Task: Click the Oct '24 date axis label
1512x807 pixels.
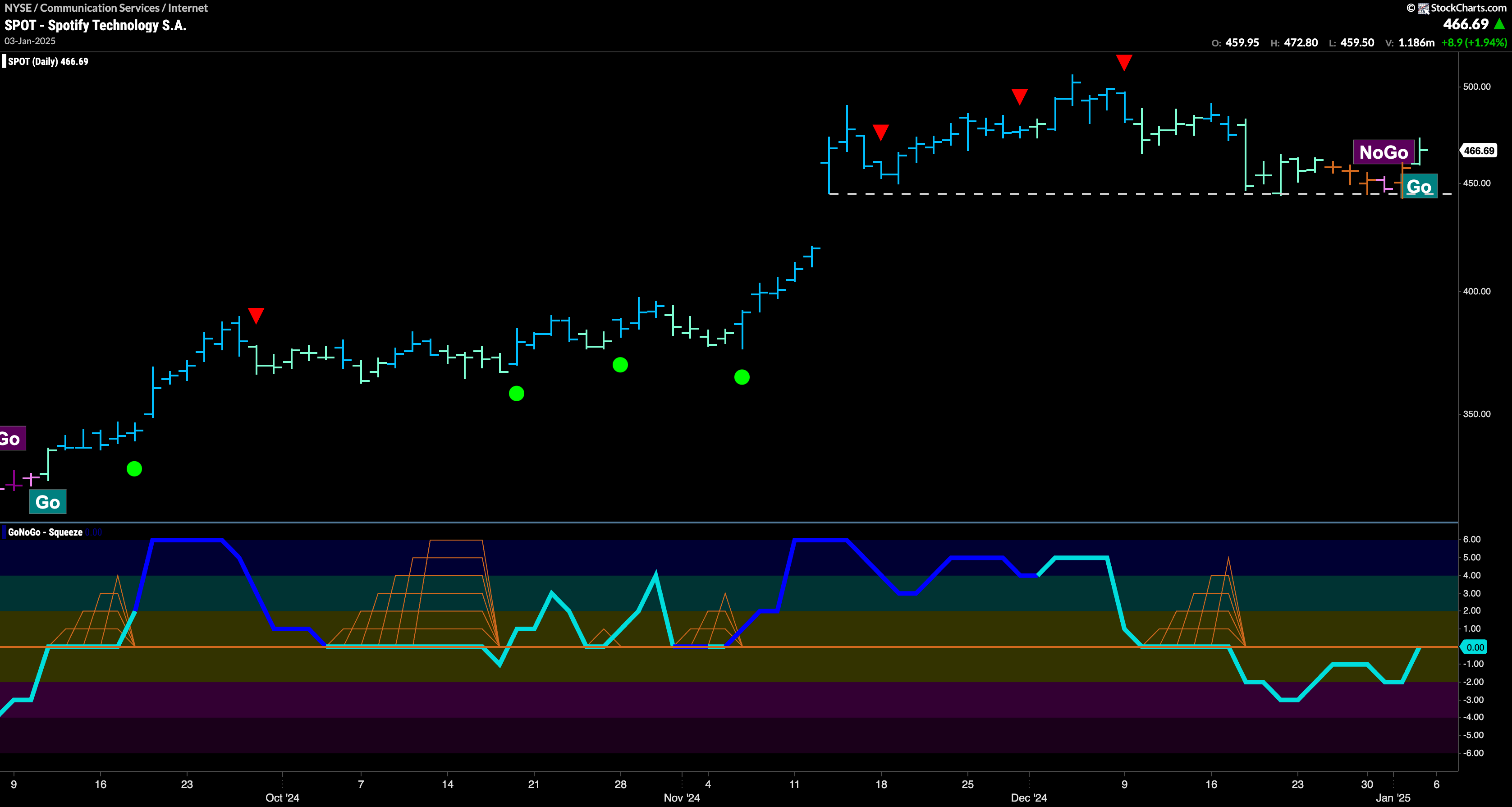Action: point(282,798)
